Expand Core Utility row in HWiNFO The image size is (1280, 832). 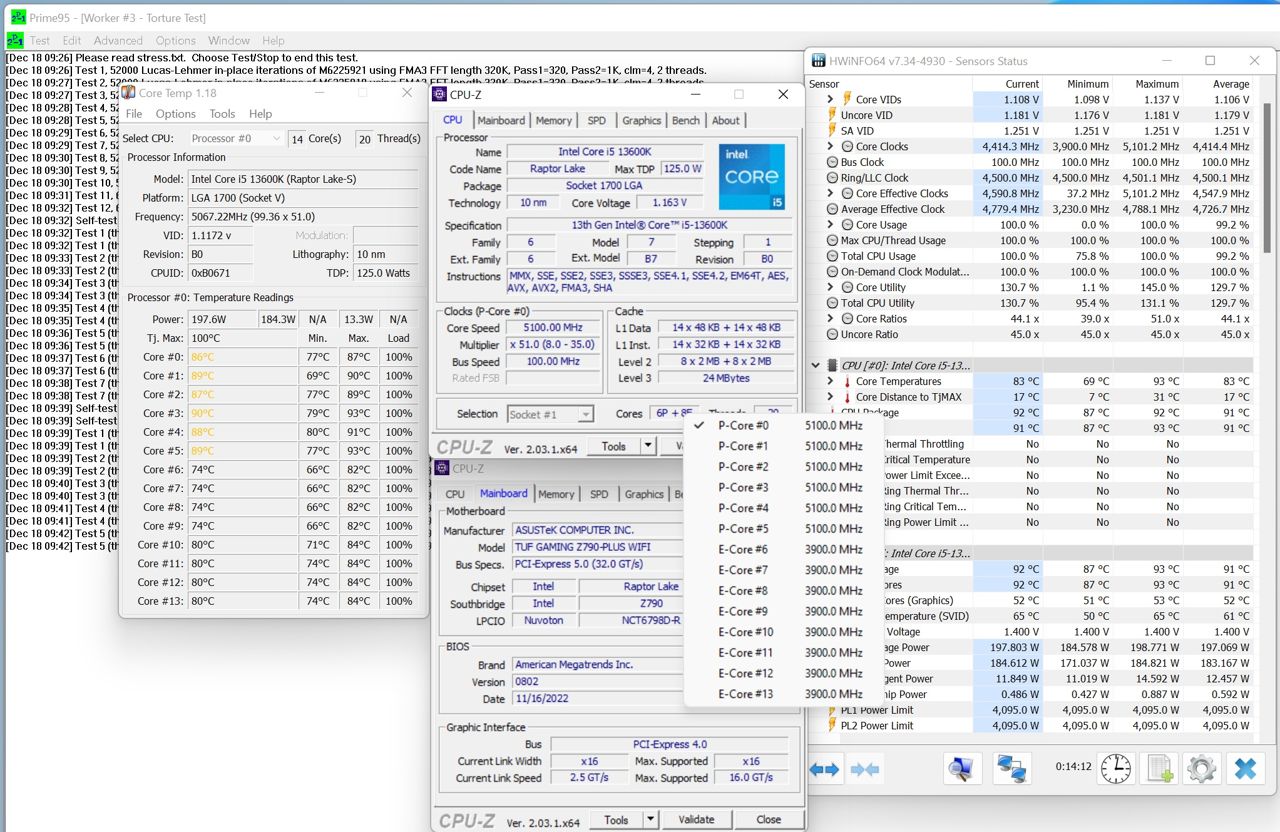click(x=830, y=287)
